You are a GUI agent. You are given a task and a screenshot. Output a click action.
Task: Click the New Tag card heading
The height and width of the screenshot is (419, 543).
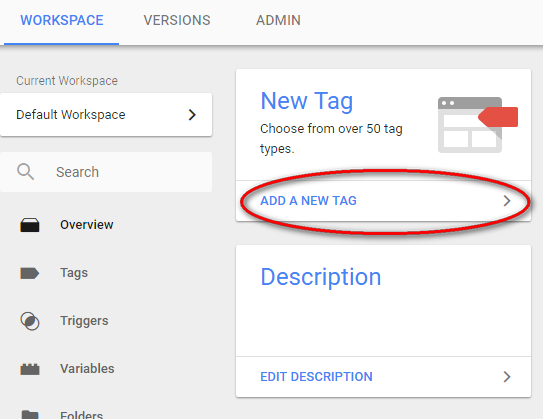[307, 101]
